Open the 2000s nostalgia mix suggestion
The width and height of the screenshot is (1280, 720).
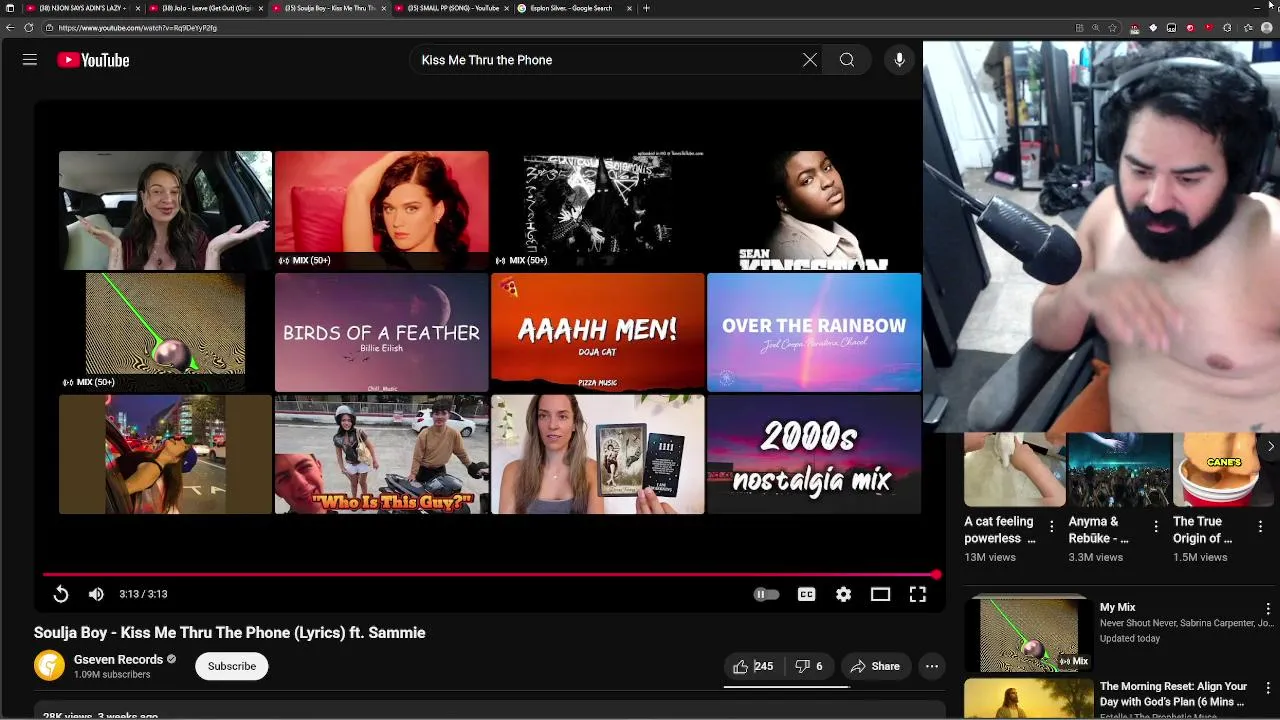tap(813, 454)
